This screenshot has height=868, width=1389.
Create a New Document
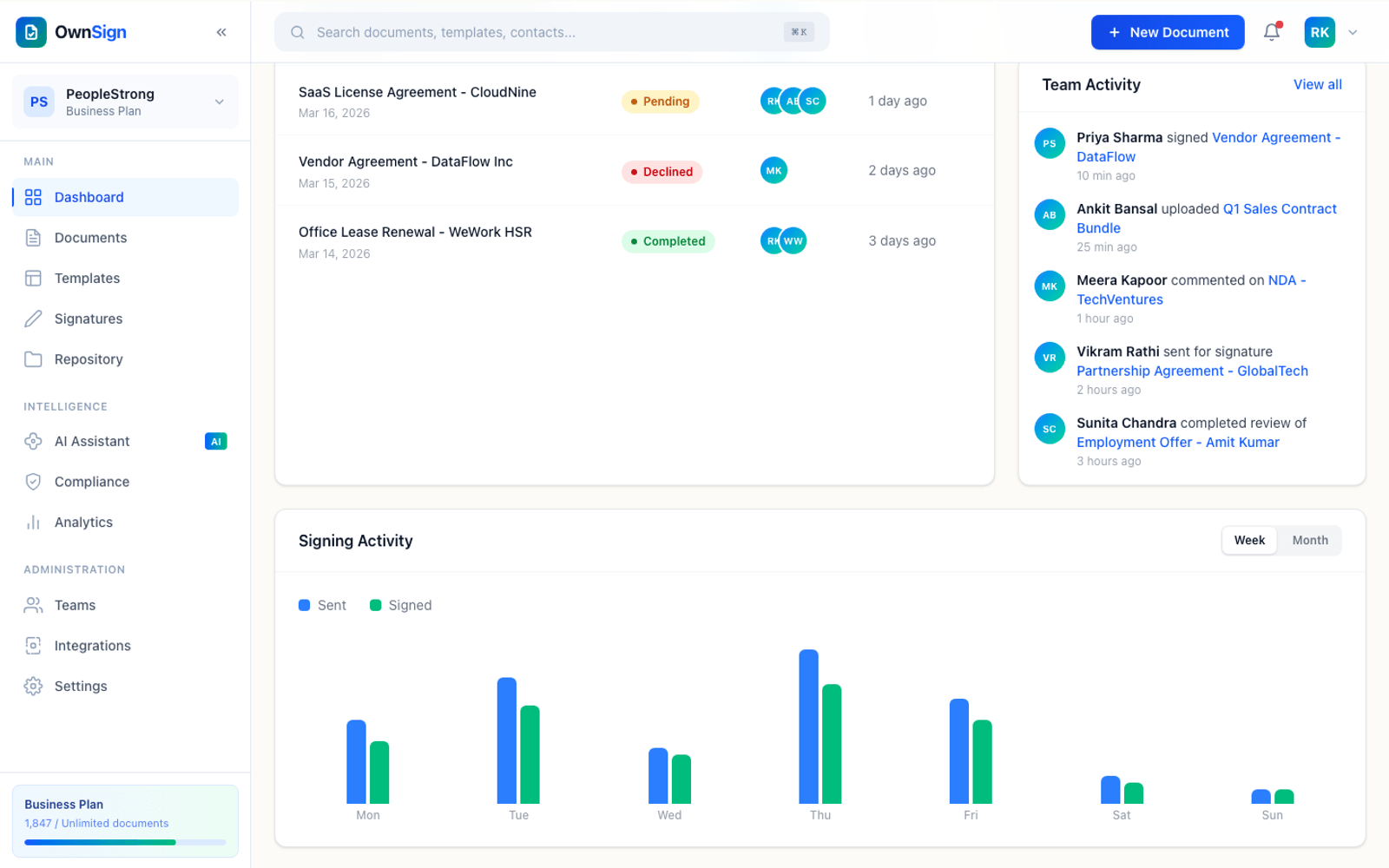tap(1168, 32)
